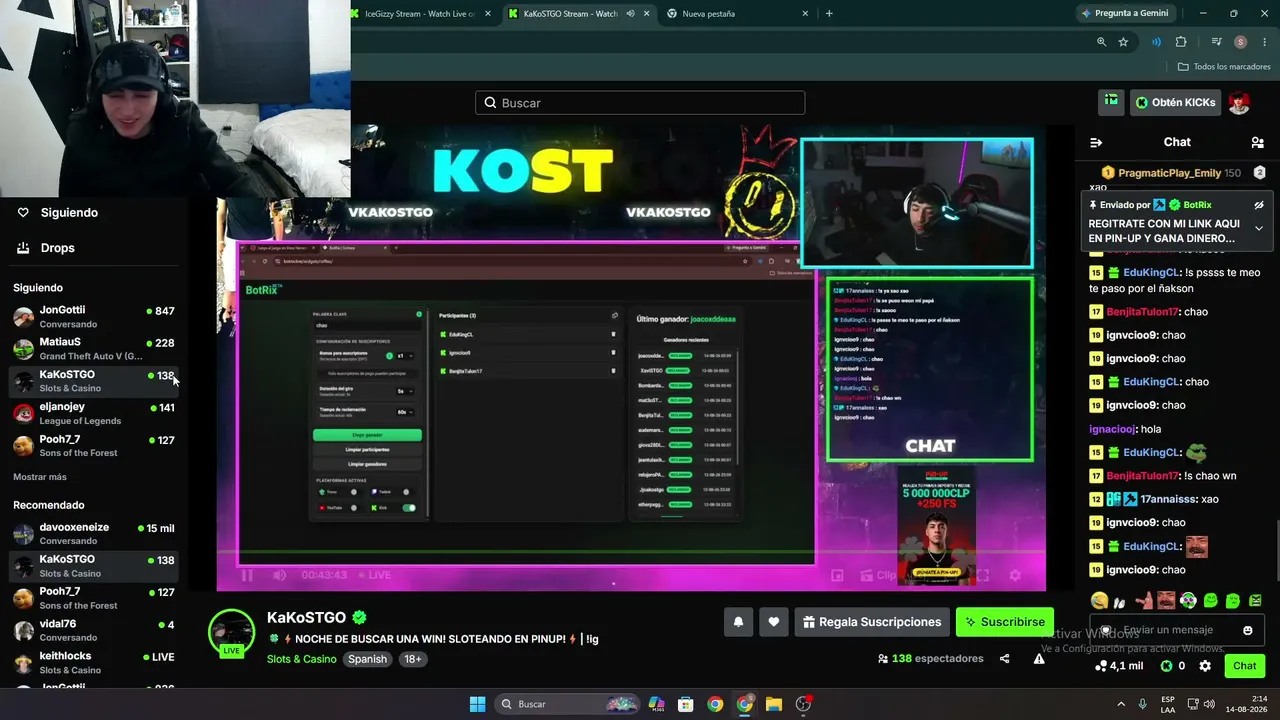The width and height of the screenshot is (1280, 720).
Task: Open the Drops sidebar item
Action: (x=57, y=248)
